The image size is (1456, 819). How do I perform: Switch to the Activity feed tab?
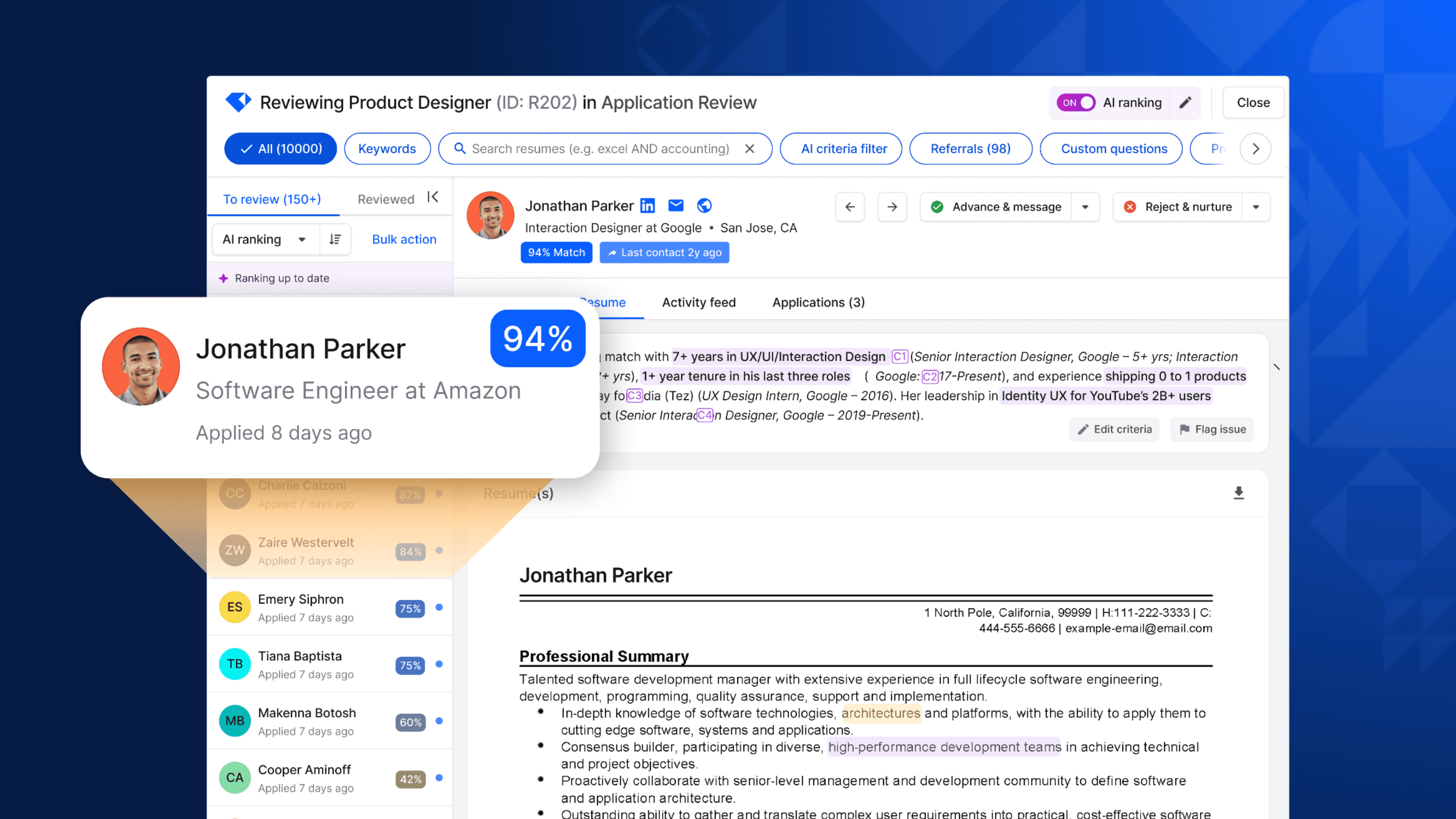pos(699,302)
